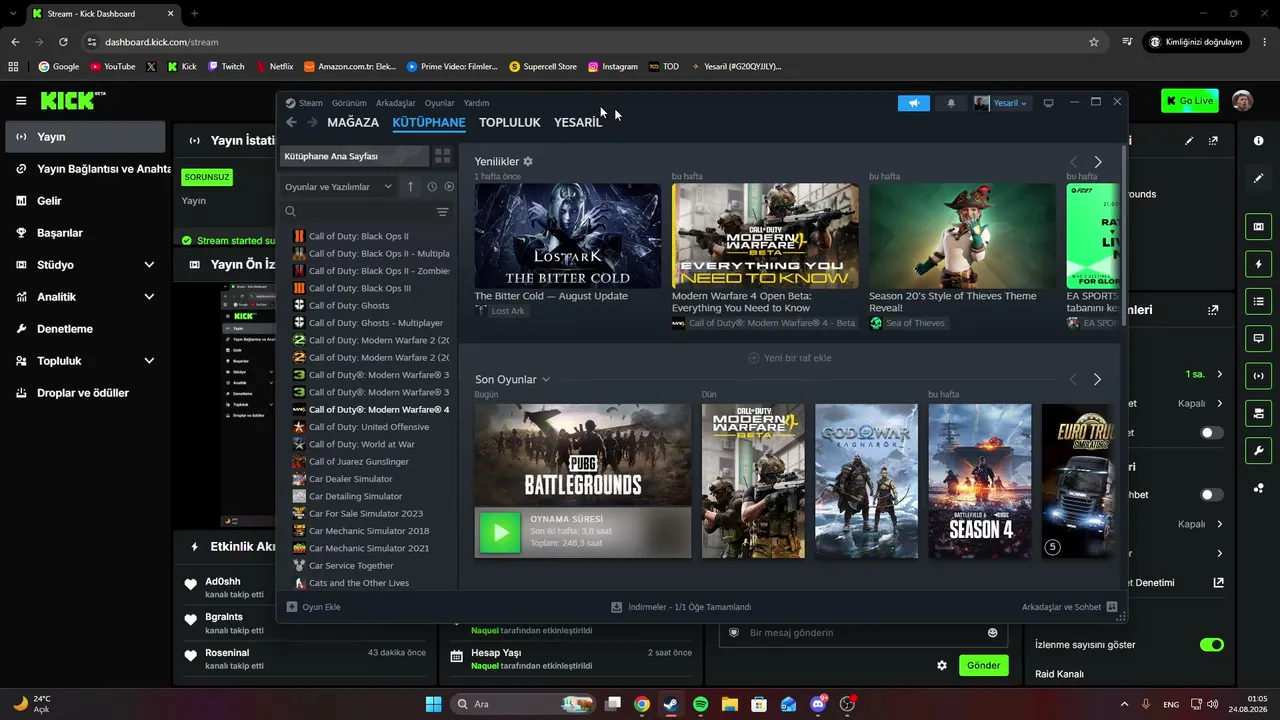The width and height of the screenshot is (1280, 720).
Task: Expand Oyunlar ve Yazılımlar dropdown
Action: pyautogui.click(x=339, y=187)
